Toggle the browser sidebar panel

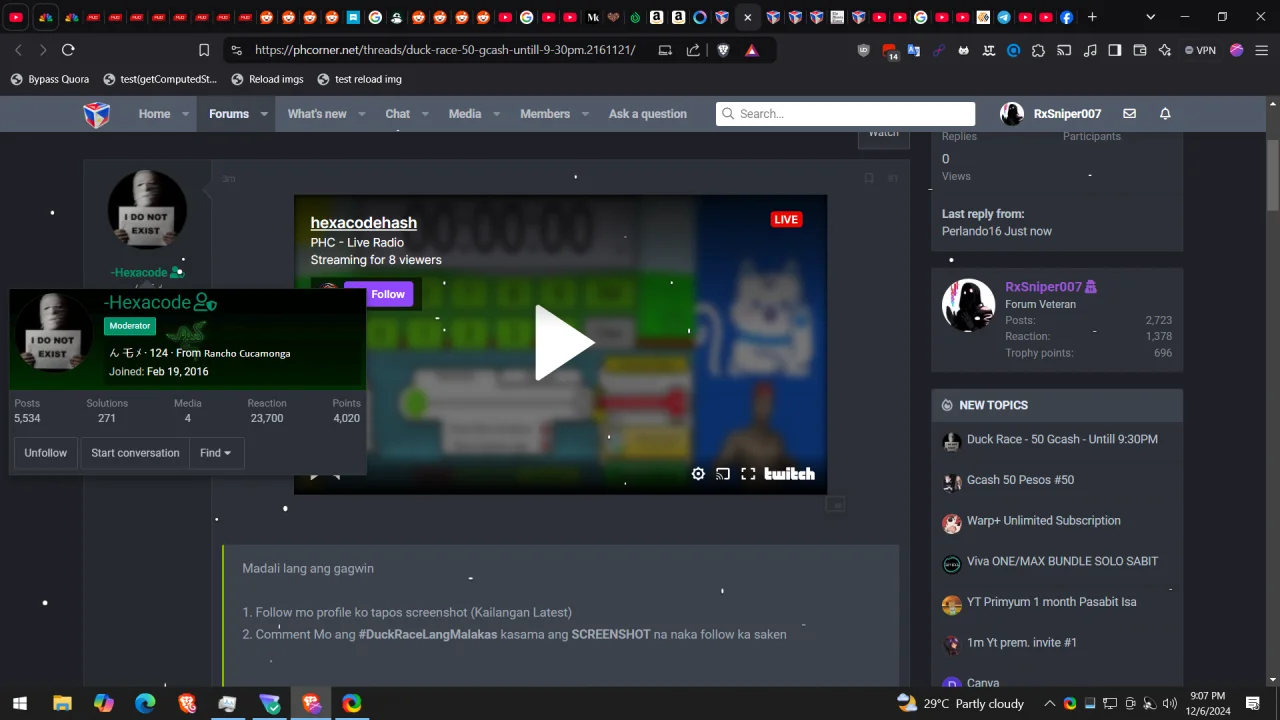[1114, 50]
